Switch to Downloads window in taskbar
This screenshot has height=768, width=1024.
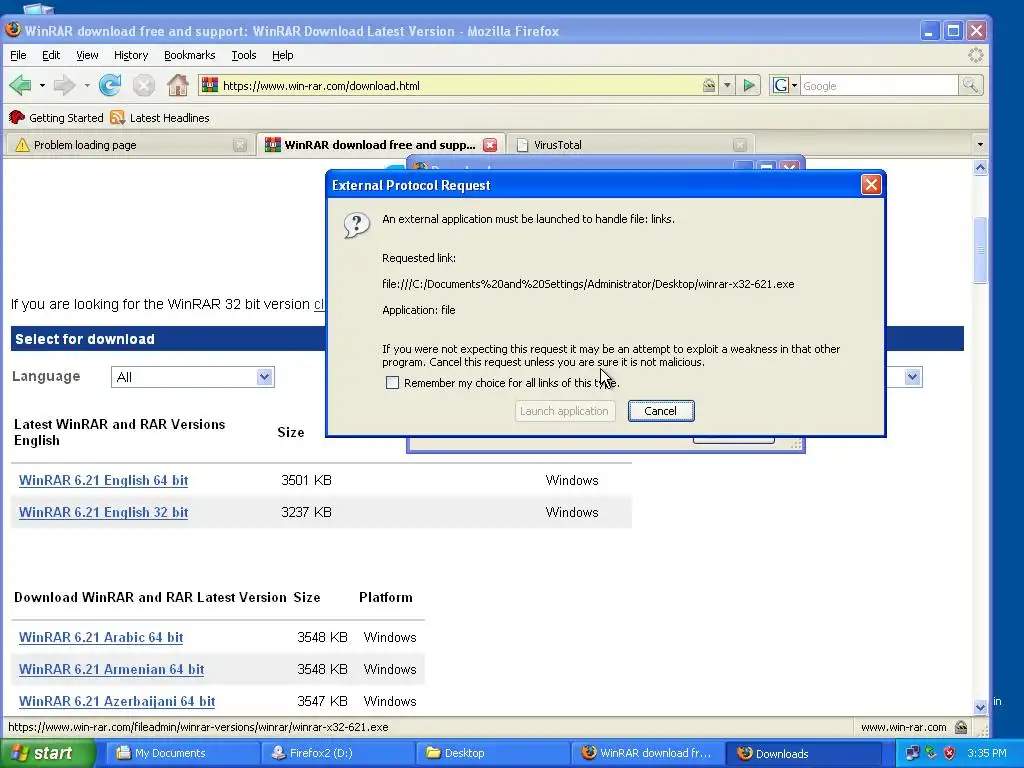pyautogui.click(x=803, y=753)
